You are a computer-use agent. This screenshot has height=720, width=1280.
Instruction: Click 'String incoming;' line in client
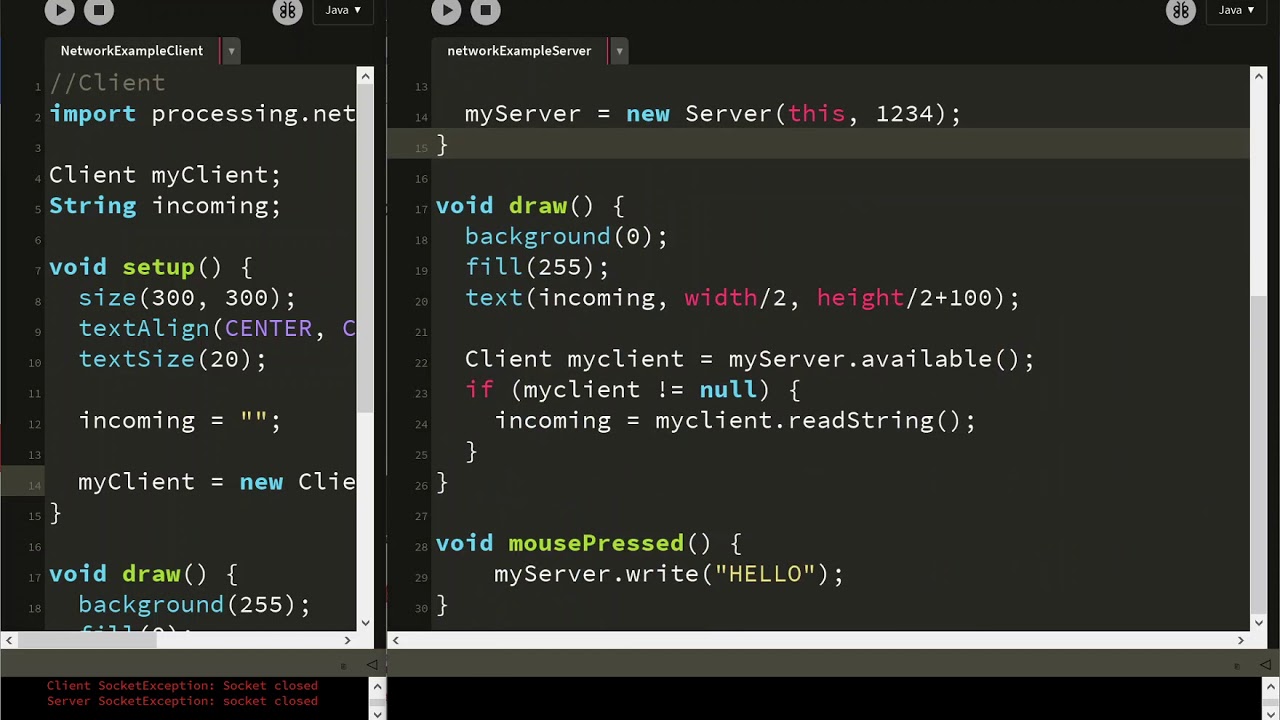coord(165,206)
